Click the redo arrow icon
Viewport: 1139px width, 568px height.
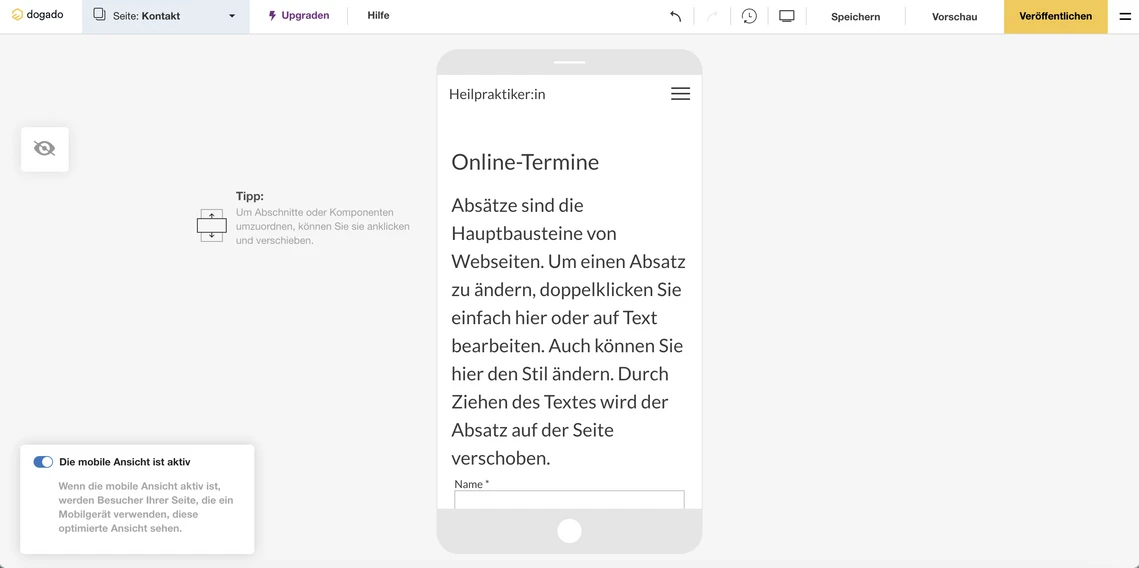(x=713, y=16)
